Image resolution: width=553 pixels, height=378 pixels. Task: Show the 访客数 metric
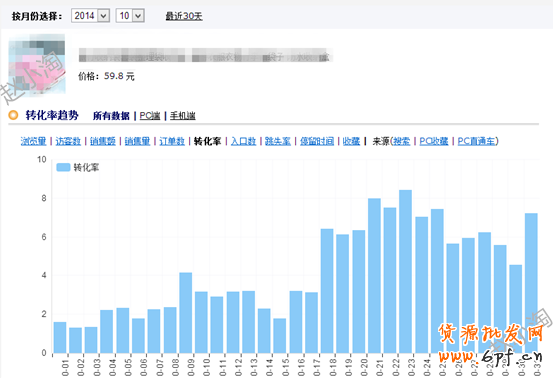68,141
